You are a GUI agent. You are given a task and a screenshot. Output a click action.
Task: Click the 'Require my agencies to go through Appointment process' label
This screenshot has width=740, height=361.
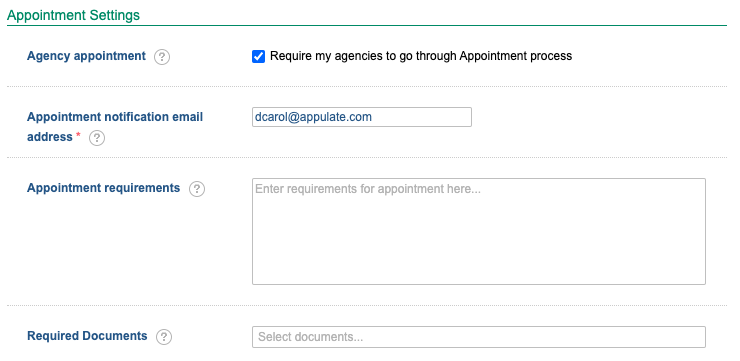click(x=421, y=56)
